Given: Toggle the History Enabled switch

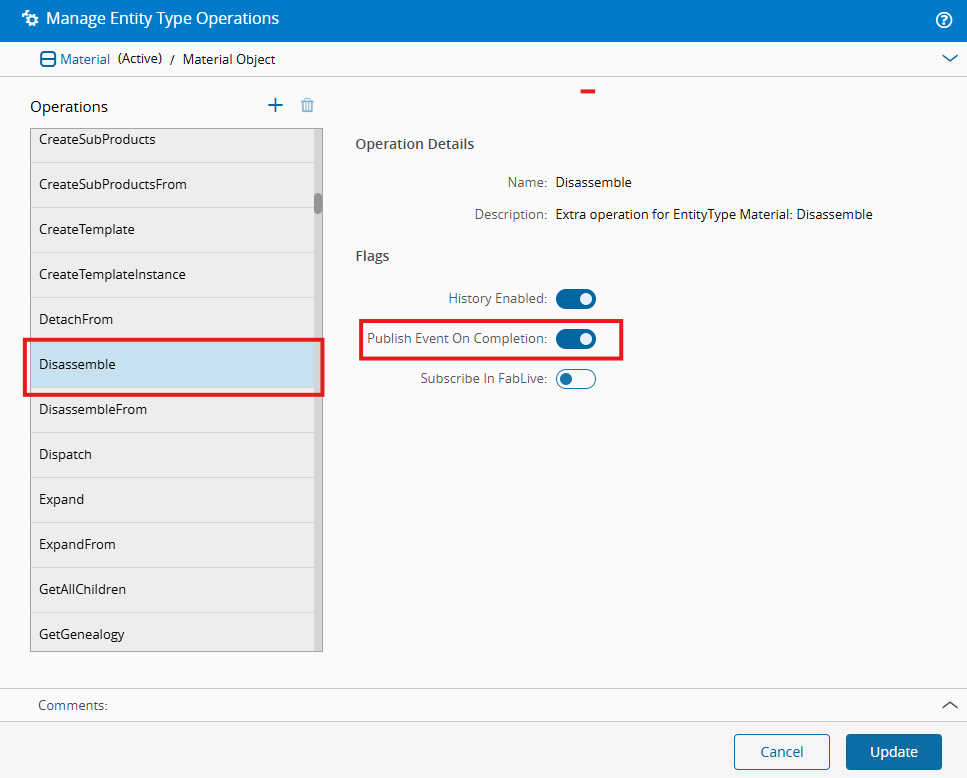Looking at the screenshot, I should (575, 299).
